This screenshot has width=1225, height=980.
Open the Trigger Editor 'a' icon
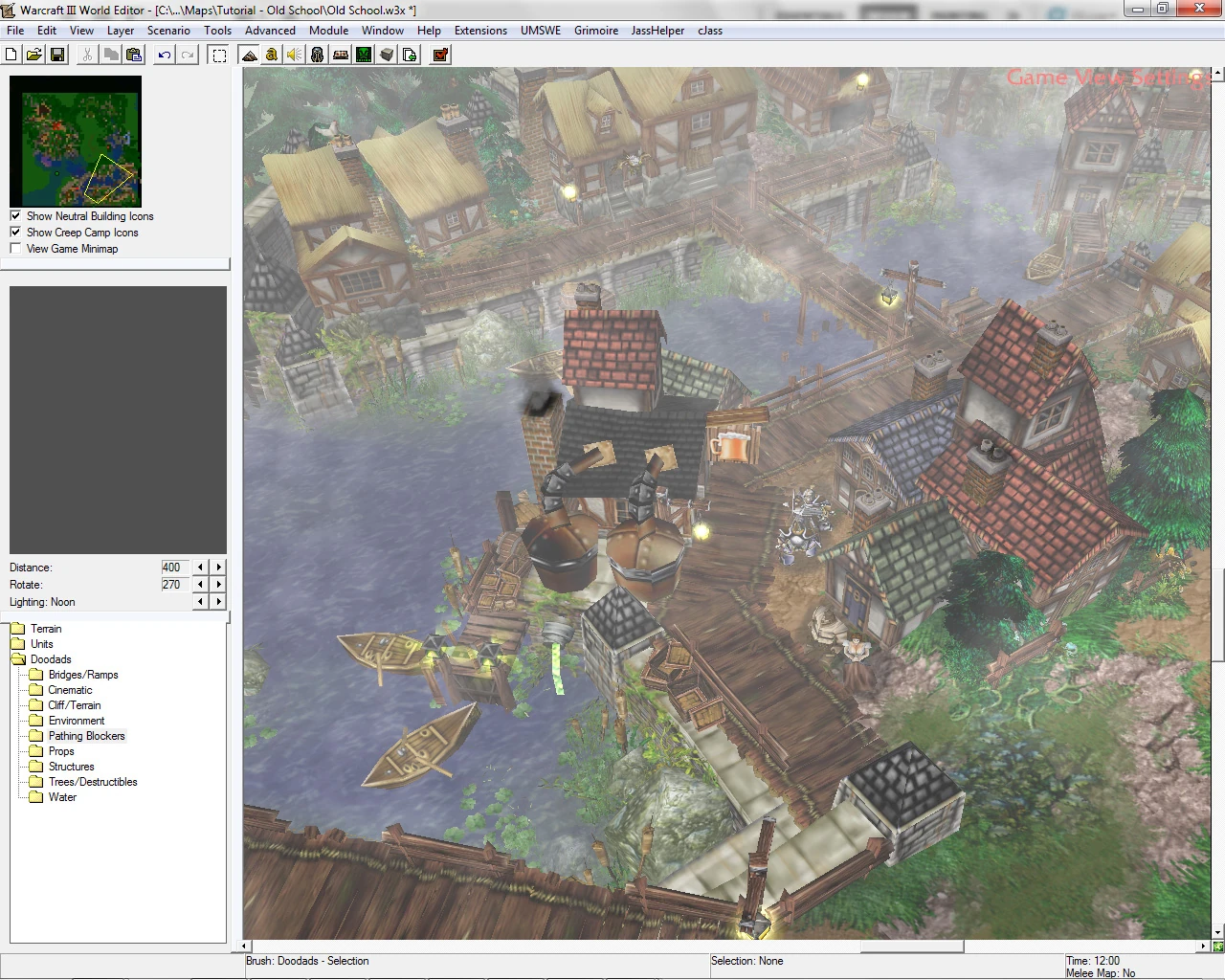click(x=272, y=55)
